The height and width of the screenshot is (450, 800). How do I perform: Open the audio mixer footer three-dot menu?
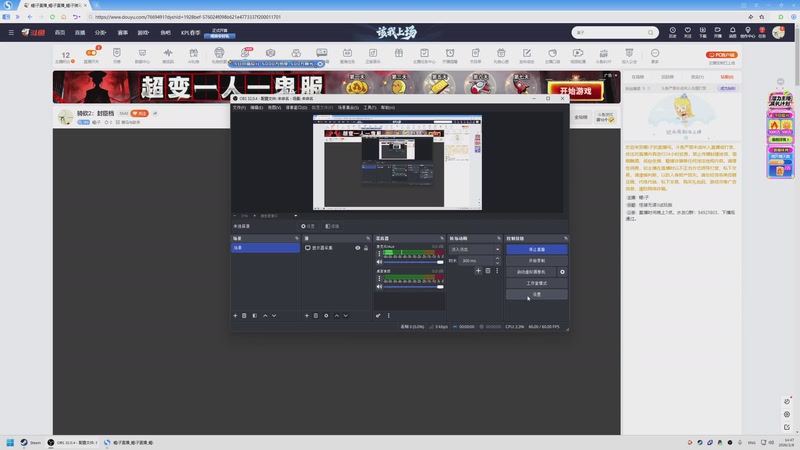pyautogui.click(x=388, y=316)
